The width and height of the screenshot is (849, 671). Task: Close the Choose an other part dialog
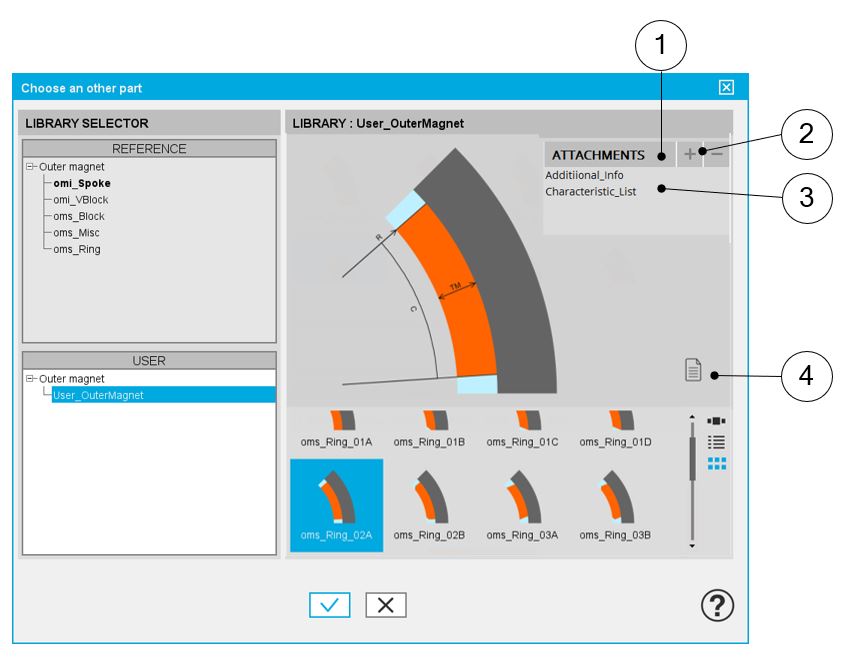(726, 88)
